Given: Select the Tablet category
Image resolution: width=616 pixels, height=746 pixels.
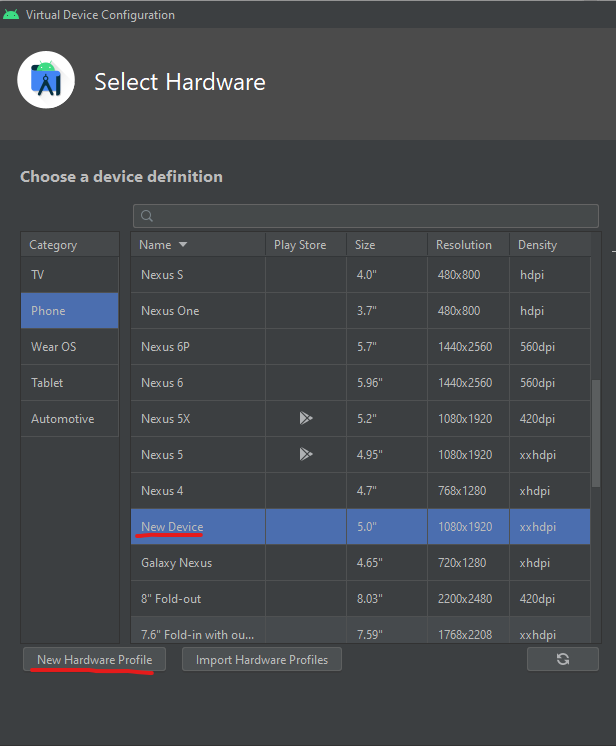Looking at the screenshot, I should (x=70, y=383).
